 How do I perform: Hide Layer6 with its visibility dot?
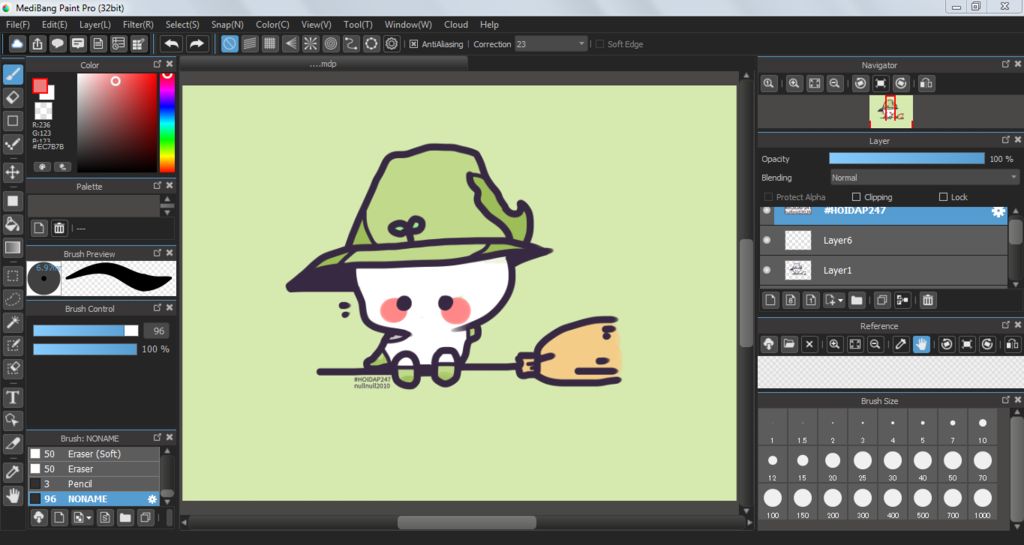[767, 240]
